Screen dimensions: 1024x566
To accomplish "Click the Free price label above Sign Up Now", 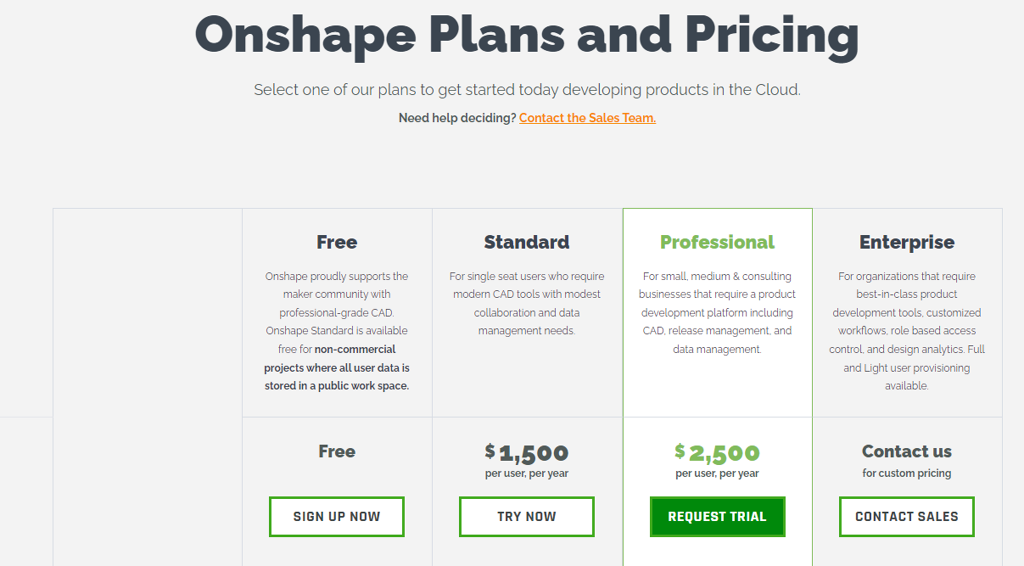I will pos(337,451).
